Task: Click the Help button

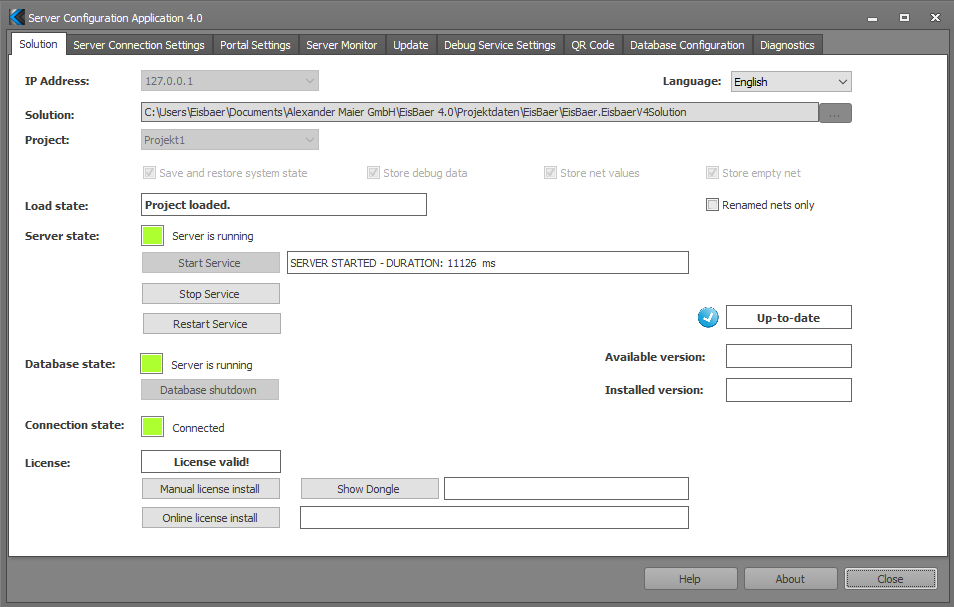Action: pyautogui.click(x=691, y=579)
